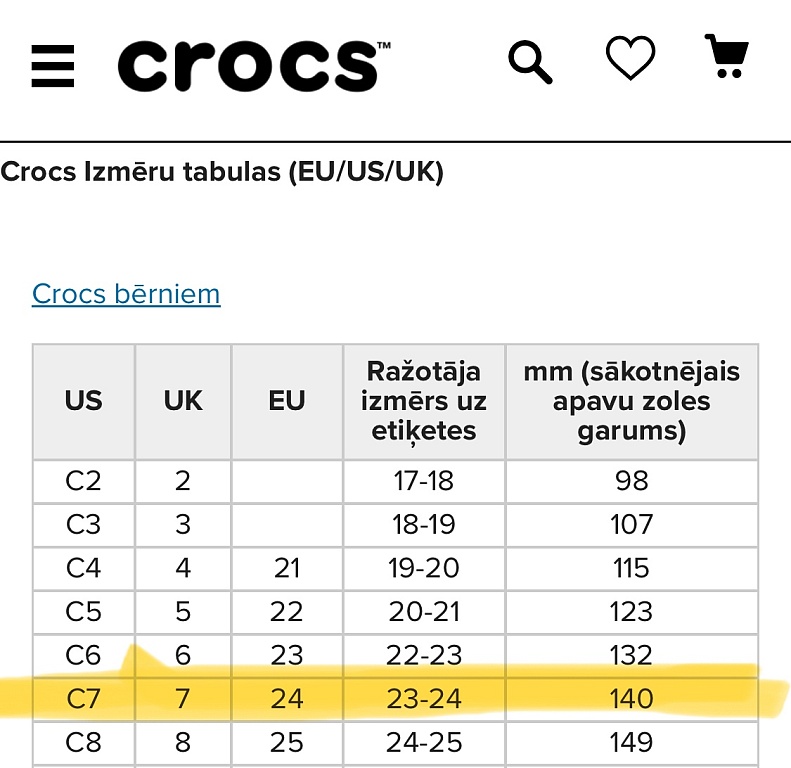Viewport: 791px width, 768px height.
Task: Open the wishlist heart icon
Action: pyautogui.click(x=630, y=58)
